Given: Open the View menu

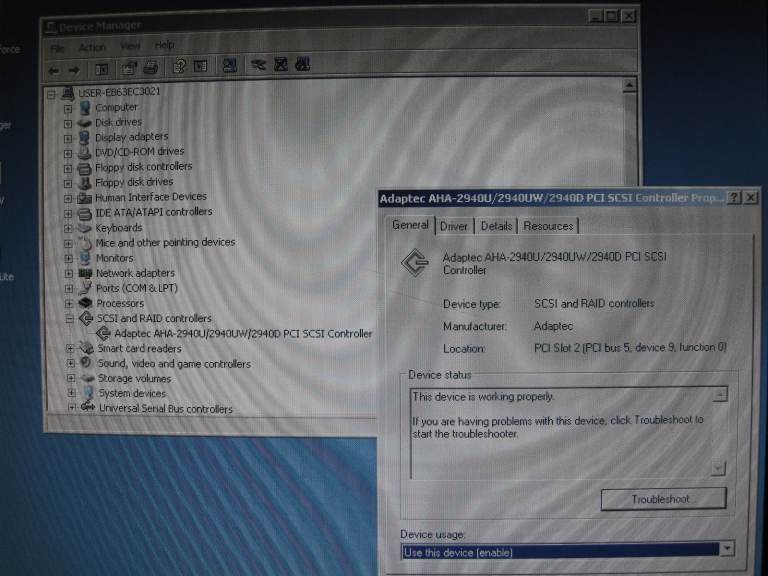Looking at the screenshot, I should coord(130,47).
